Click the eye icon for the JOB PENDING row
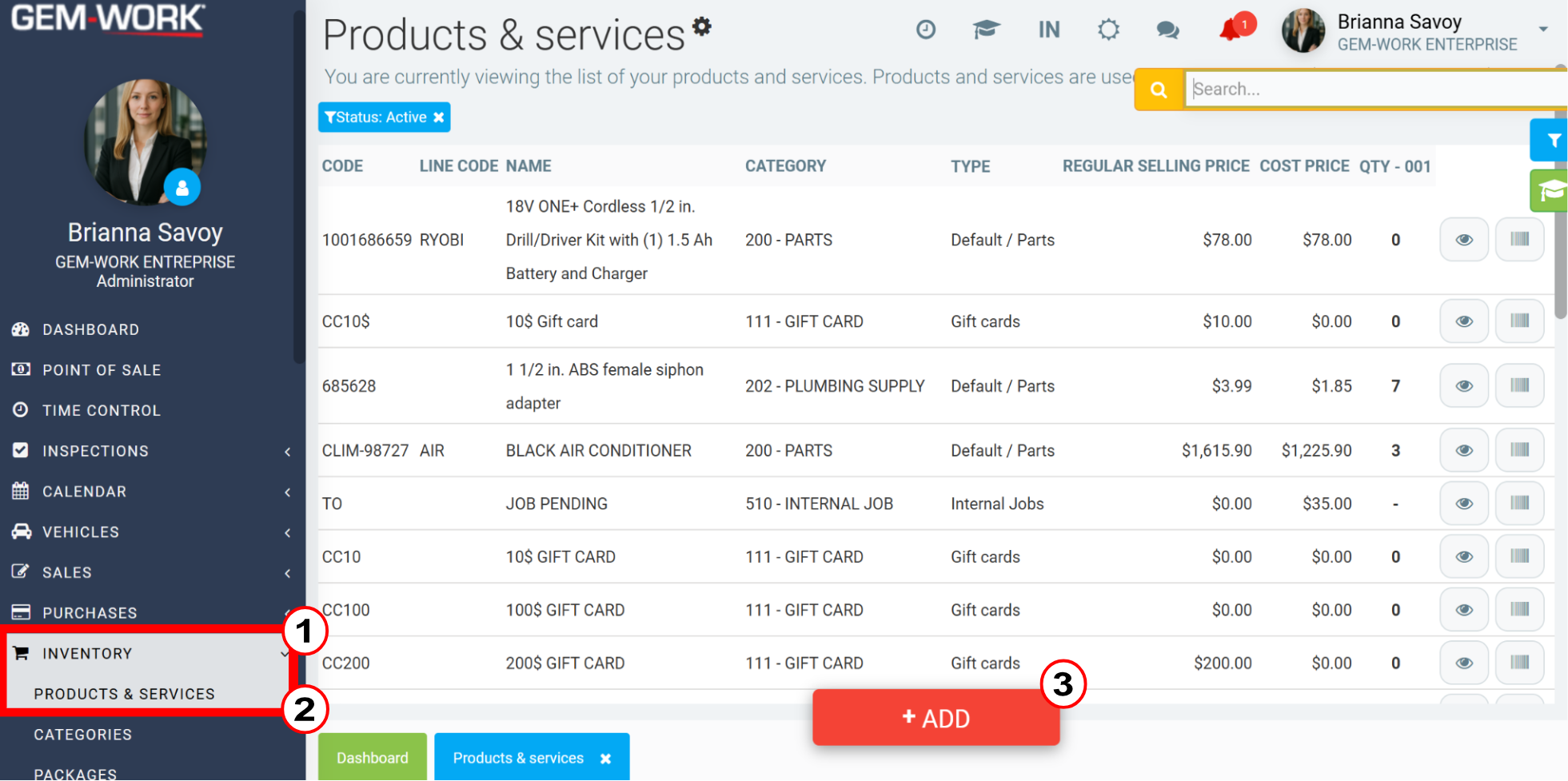The width and height of the screenshot is (1568, 781). coord(1464,504)
